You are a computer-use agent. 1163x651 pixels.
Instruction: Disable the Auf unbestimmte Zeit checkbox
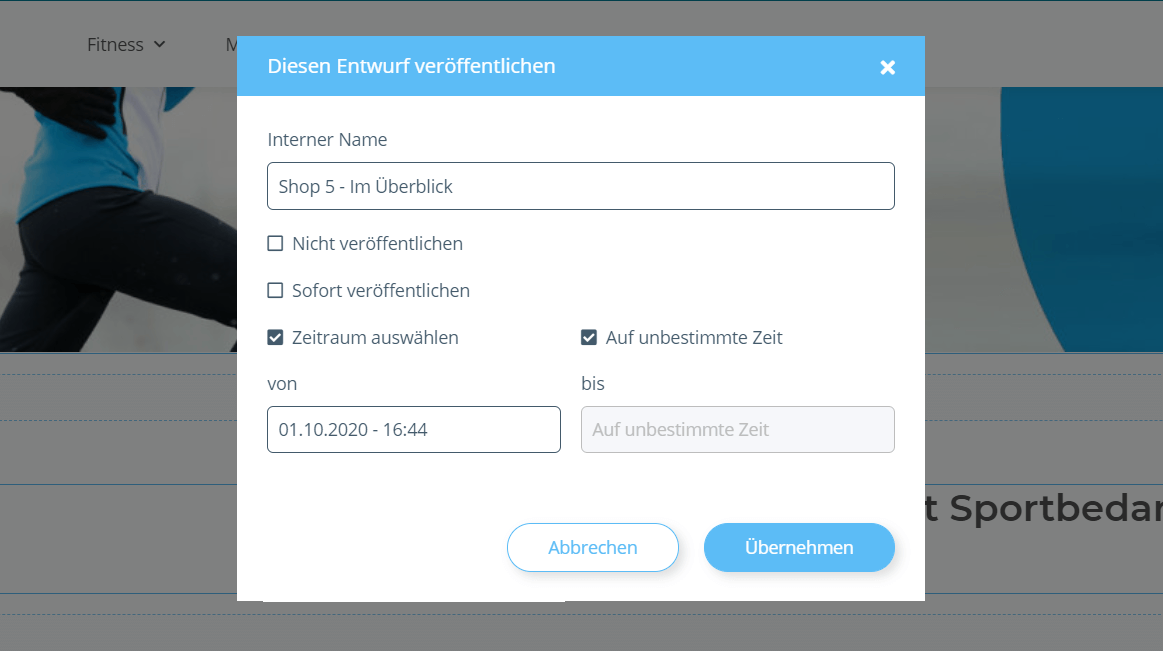[589, 338]
